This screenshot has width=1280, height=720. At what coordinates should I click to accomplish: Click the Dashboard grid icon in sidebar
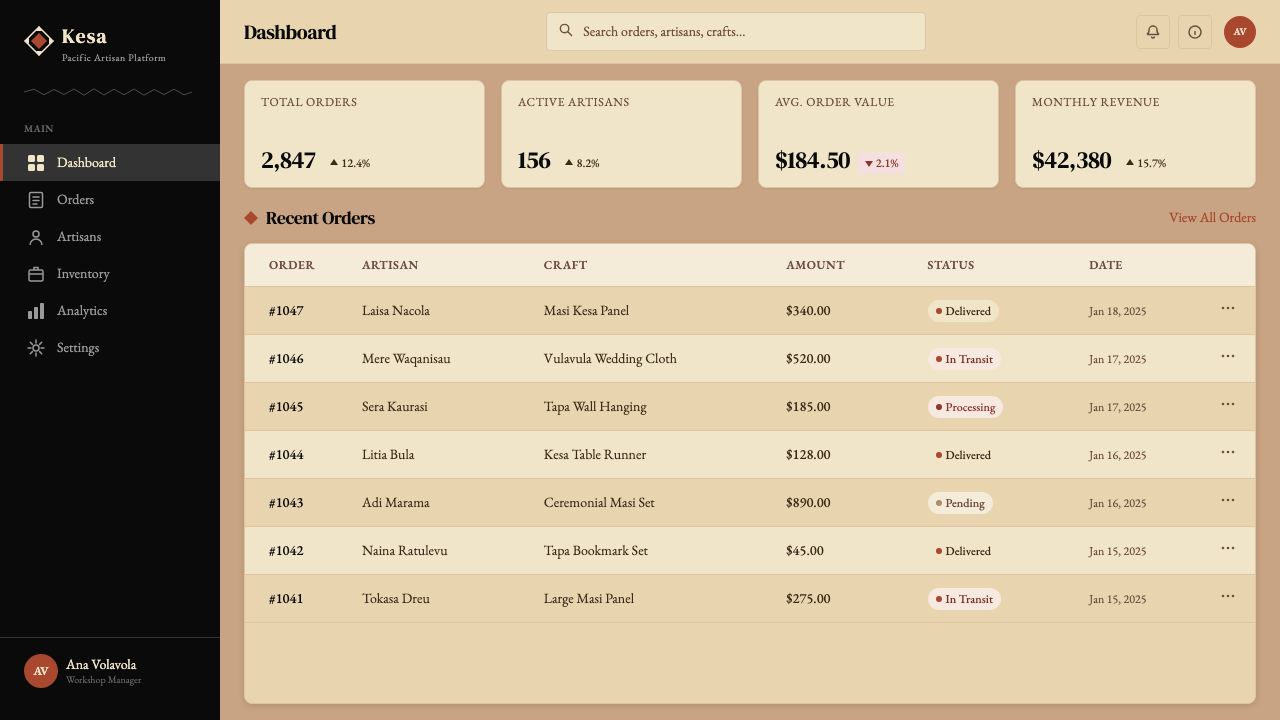coord(36,163)
